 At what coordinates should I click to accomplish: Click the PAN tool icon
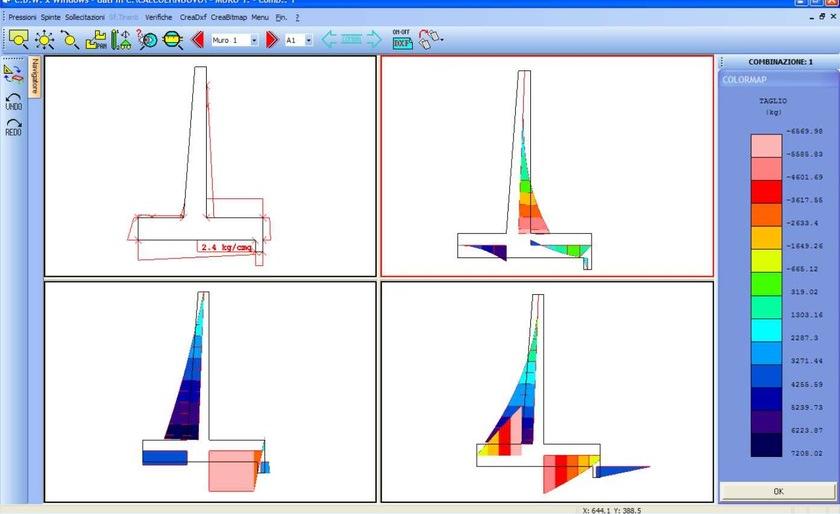96,40
